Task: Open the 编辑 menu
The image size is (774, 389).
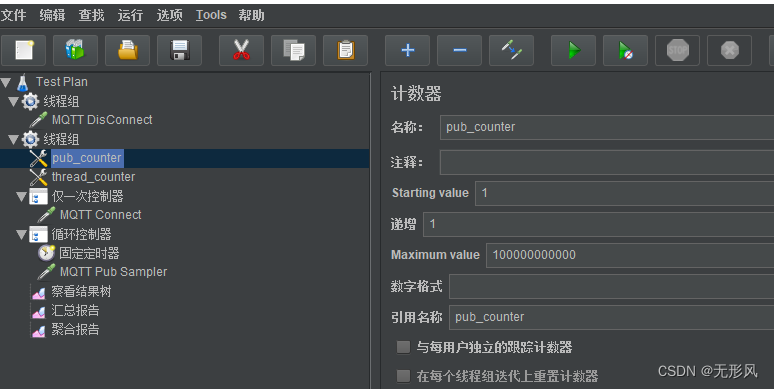Action: pyautogui.click(x=52, y=15)
